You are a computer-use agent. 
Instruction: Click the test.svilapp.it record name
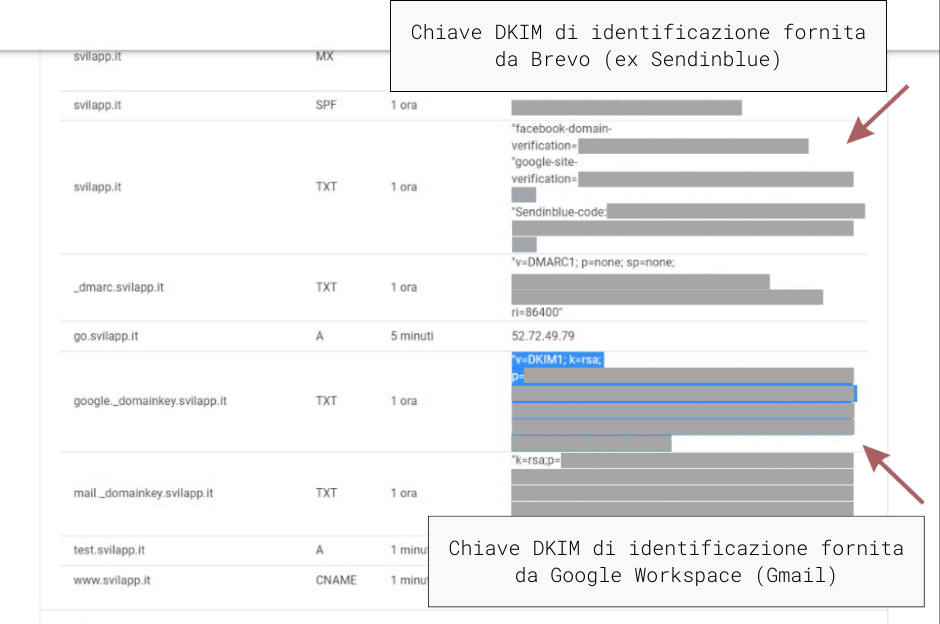109,550
